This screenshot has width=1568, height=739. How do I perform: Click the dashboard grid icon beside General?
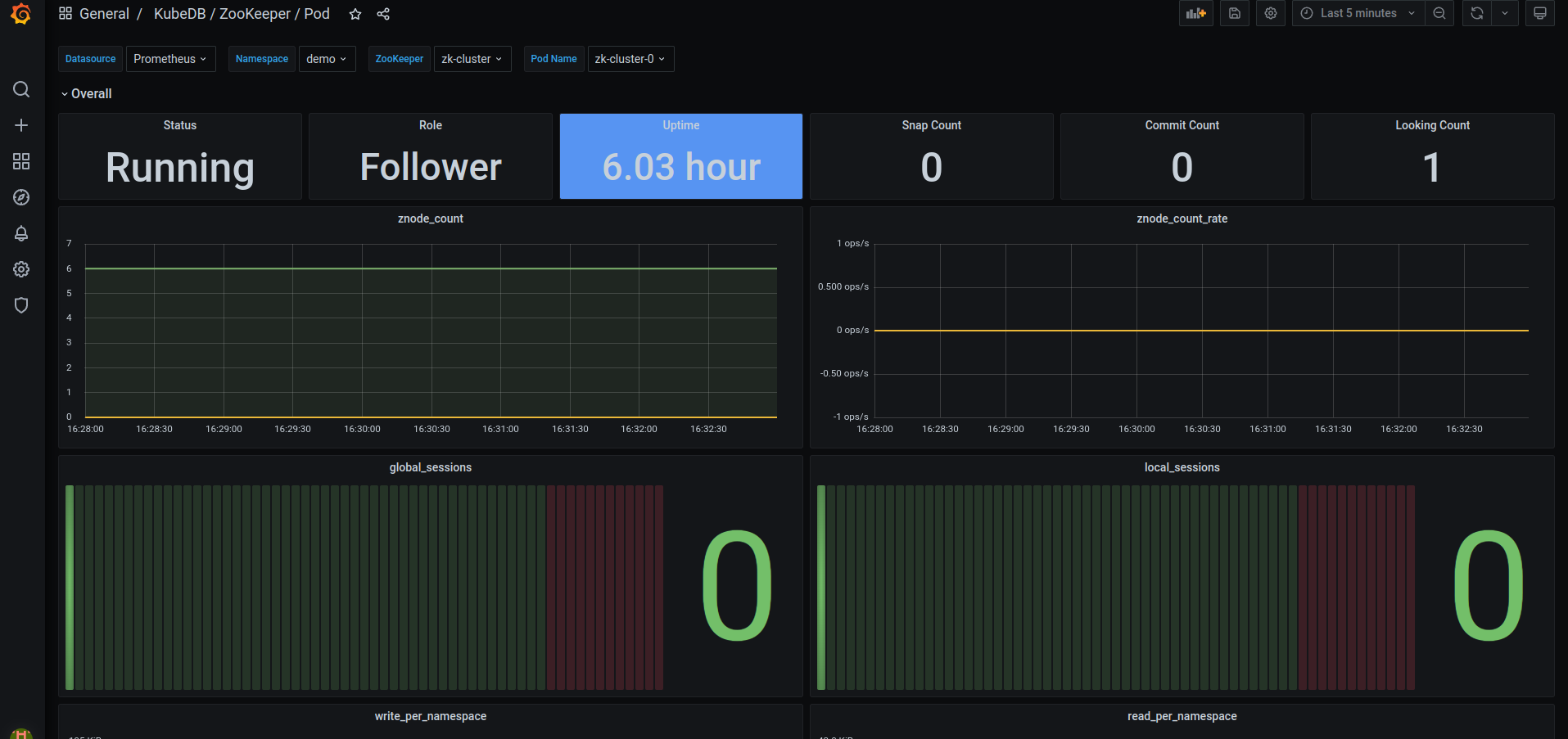(66, 14)
